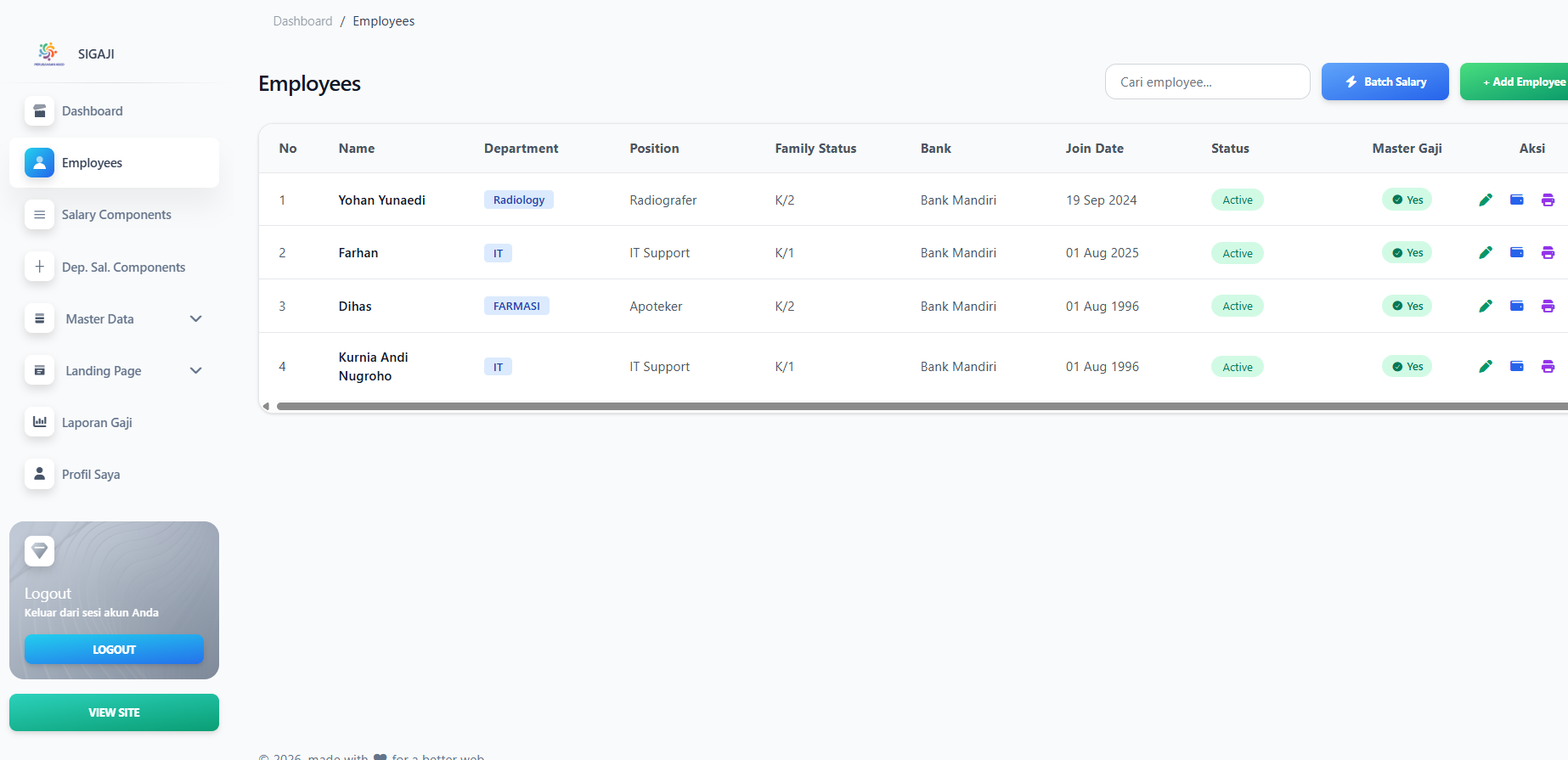The width and height of the screenshot is (1568, 760).
Task: Expand the Master Data menu chevron
Action: tap(196, 319)
